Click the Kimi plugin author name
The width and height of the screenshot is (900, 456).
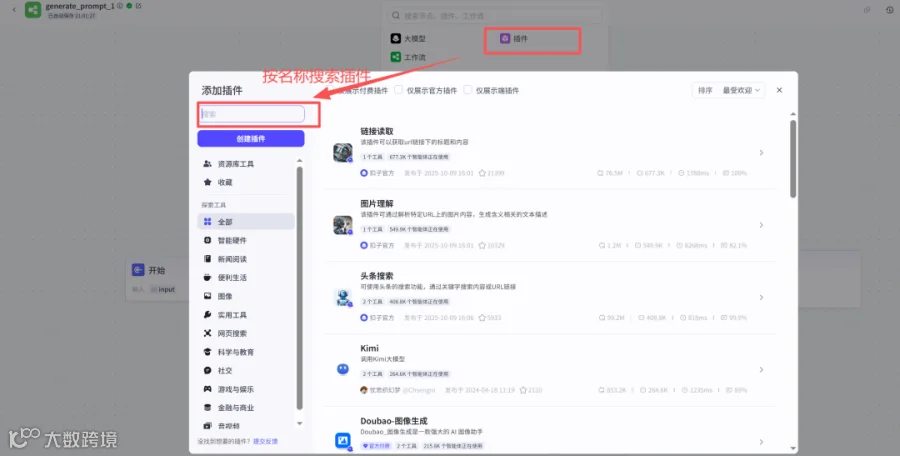pyautogui.click(x=385, y=390)
